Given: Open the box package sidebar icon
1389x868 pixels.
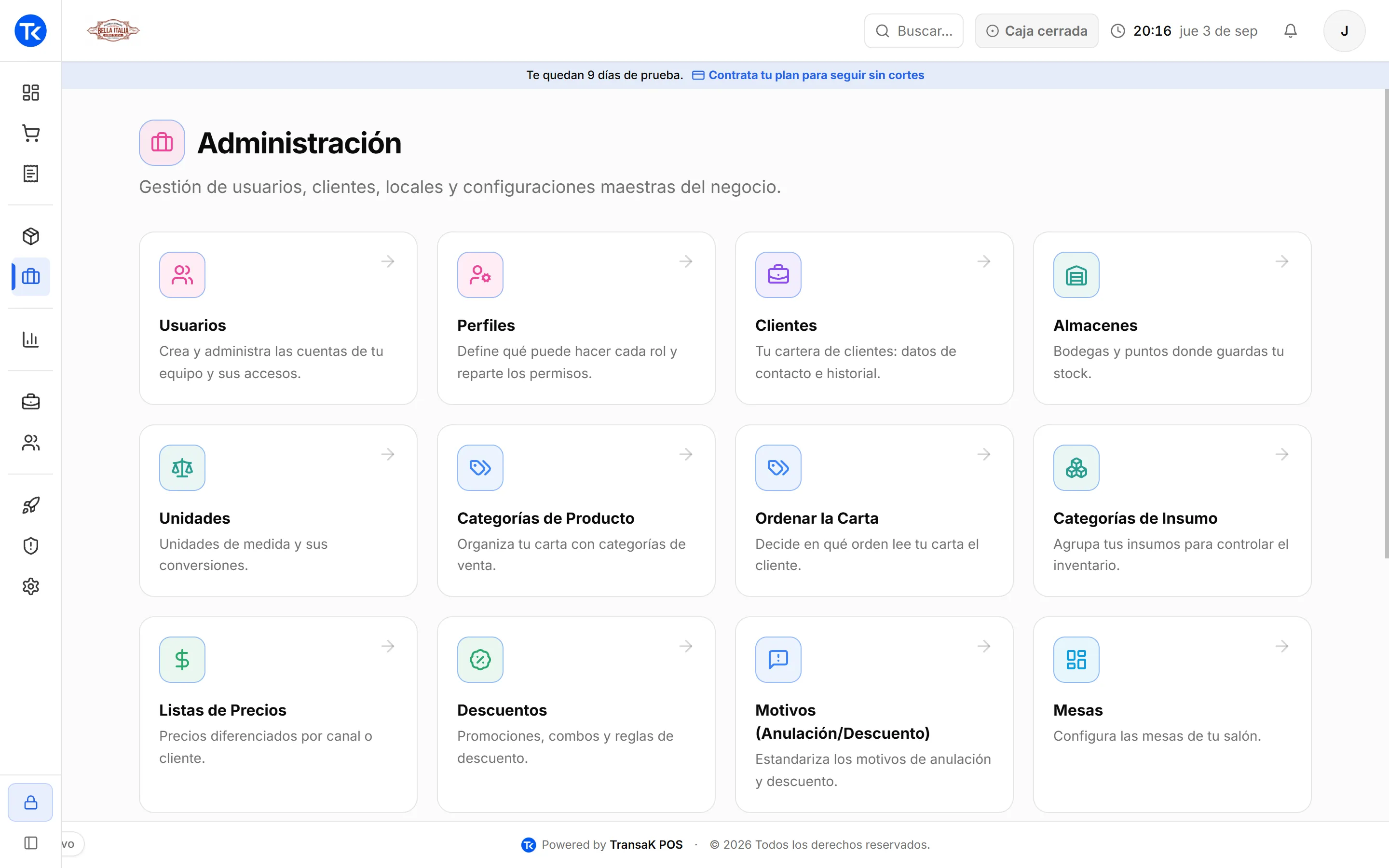Looking at the screenshot, I should (30, 236).
